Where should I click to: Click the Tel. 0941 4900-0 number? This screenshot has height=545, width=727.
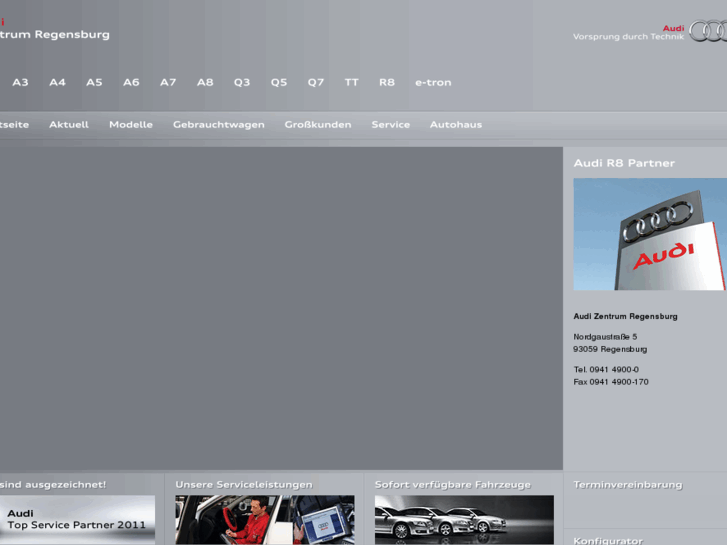click(x=606, y=370)
